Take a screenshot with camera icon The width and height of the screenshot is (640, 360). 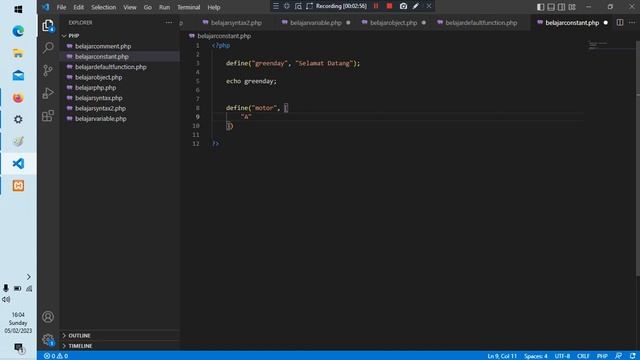coord(403,6)
